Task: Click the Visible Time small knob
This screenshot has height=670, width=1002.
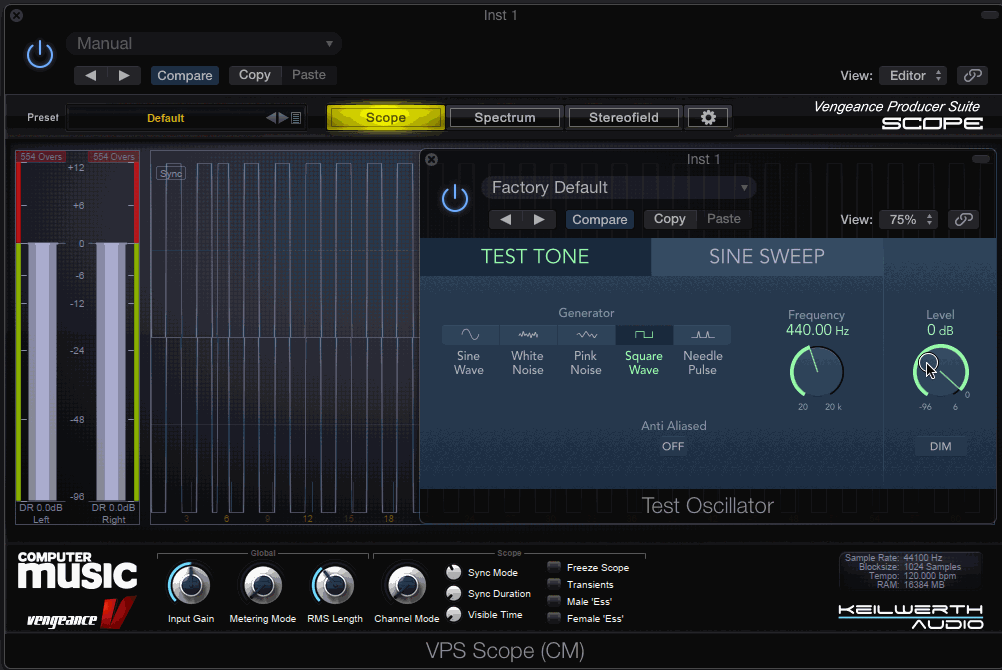Action: coord(454,614)
